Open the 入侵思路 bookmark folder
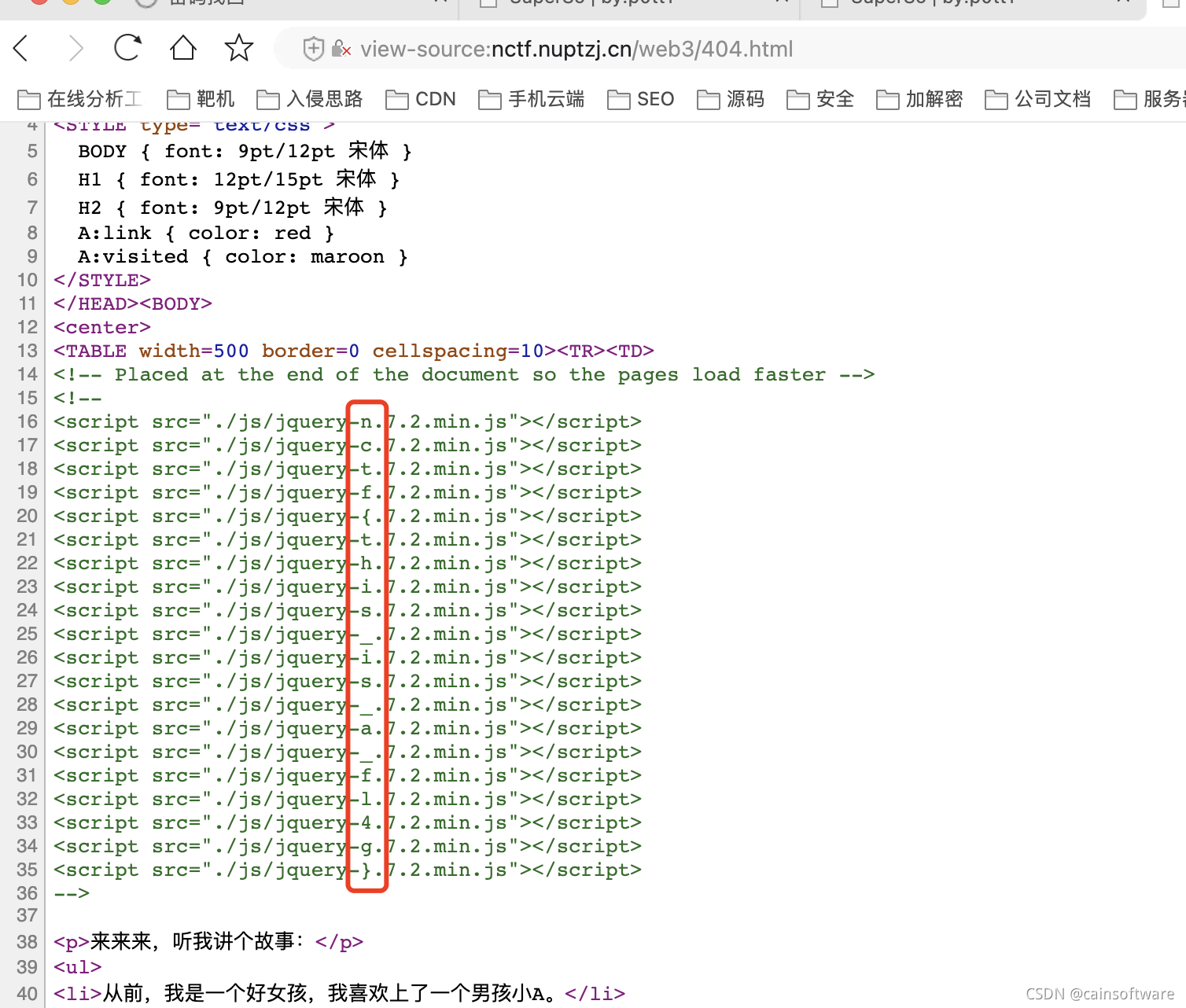 (x=310, y=99)
